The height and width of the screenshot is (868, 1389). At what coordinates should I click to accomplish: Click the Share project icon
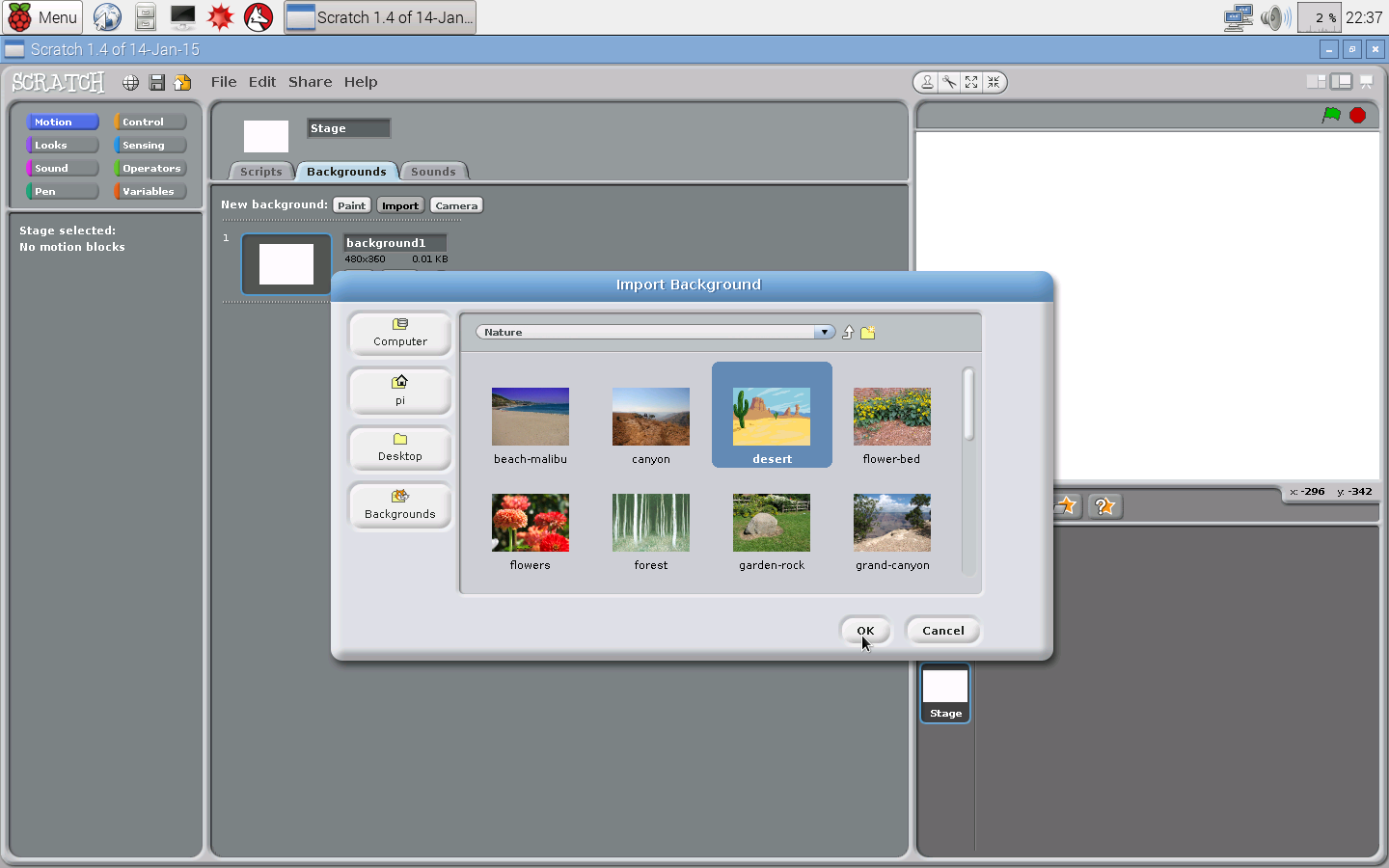[182, 82]
